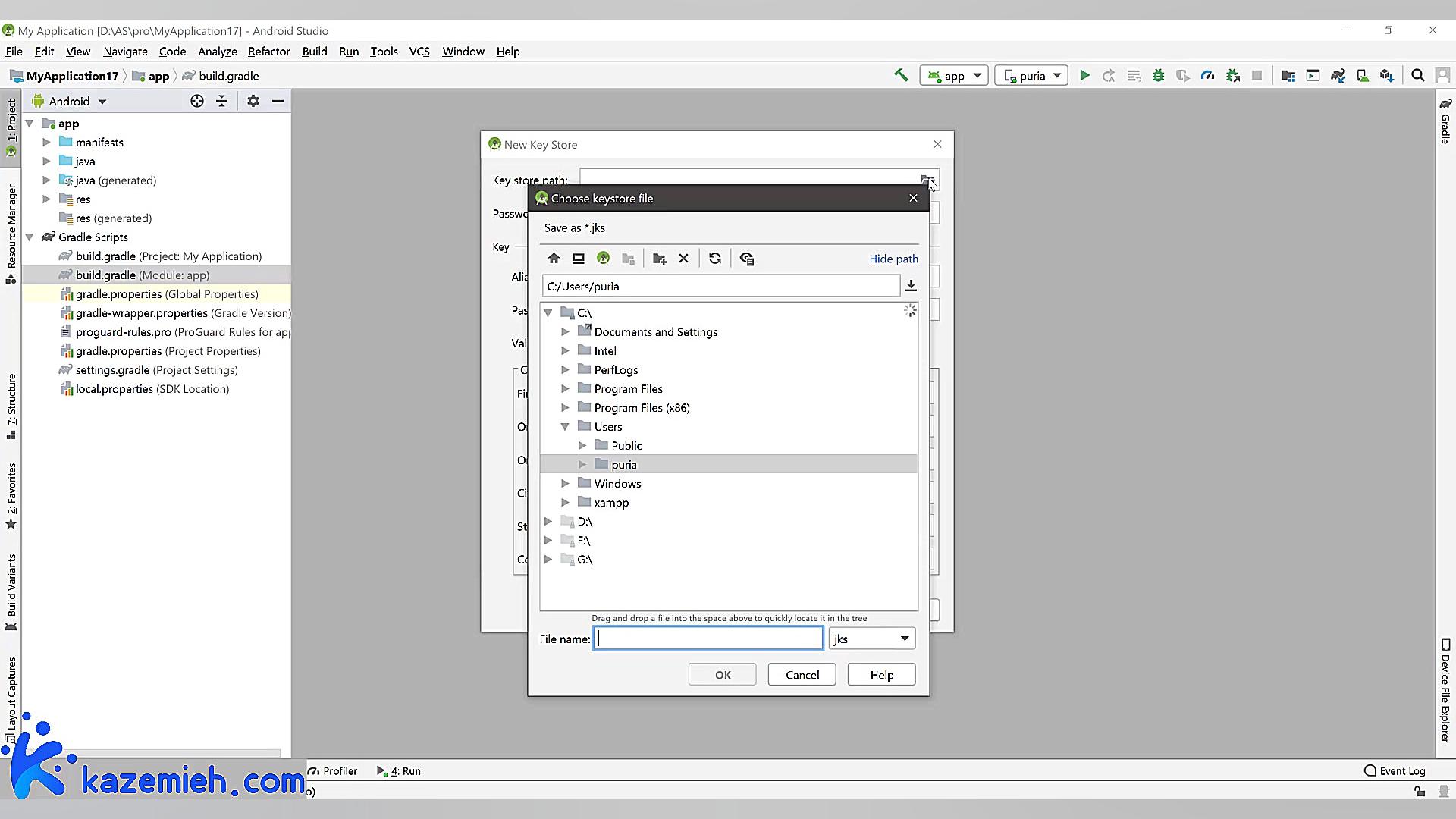This screenshot has height=819, width=1456.
Task: Open Run Anything terminal icon
Action: (1313, 75)
